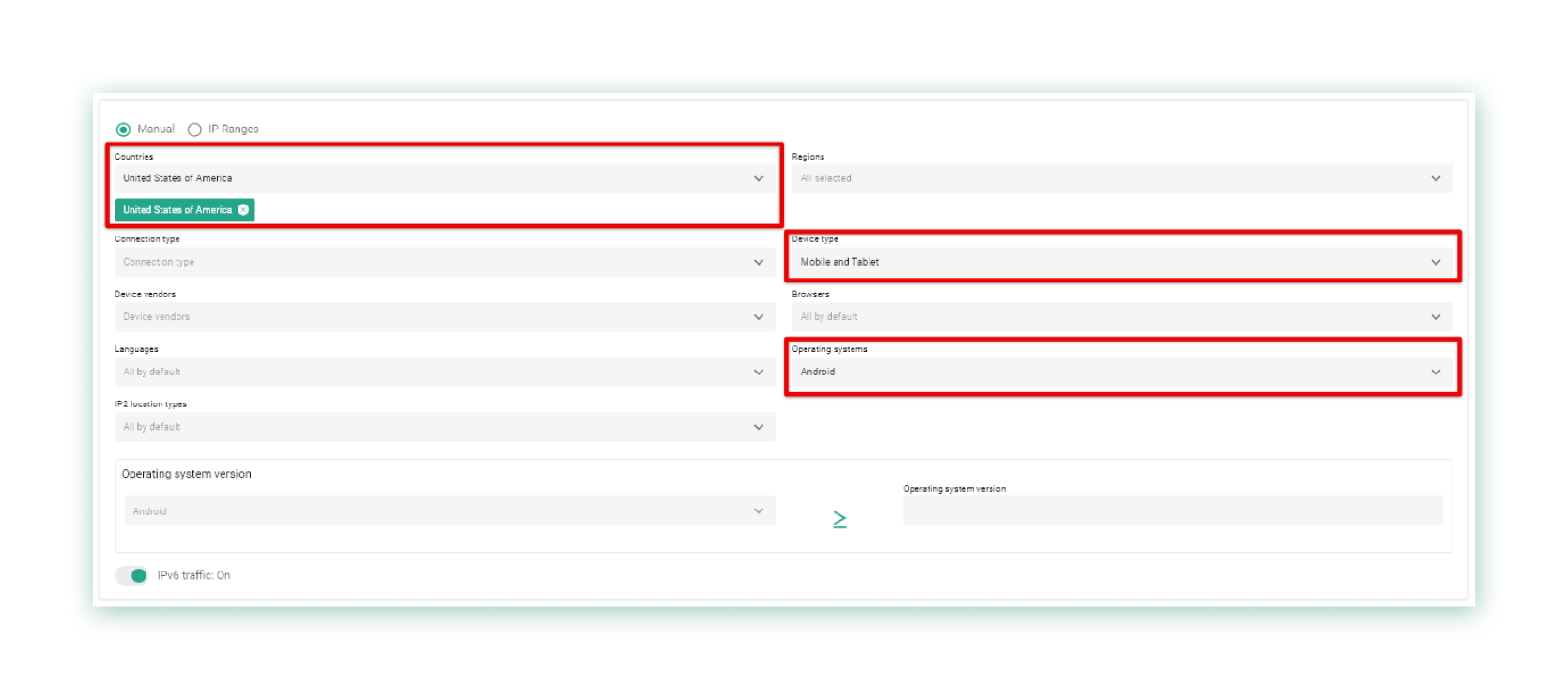Screen dimensions: 1568x700
Task: Click the Android operating systems field
Action: click(1108, 372)
